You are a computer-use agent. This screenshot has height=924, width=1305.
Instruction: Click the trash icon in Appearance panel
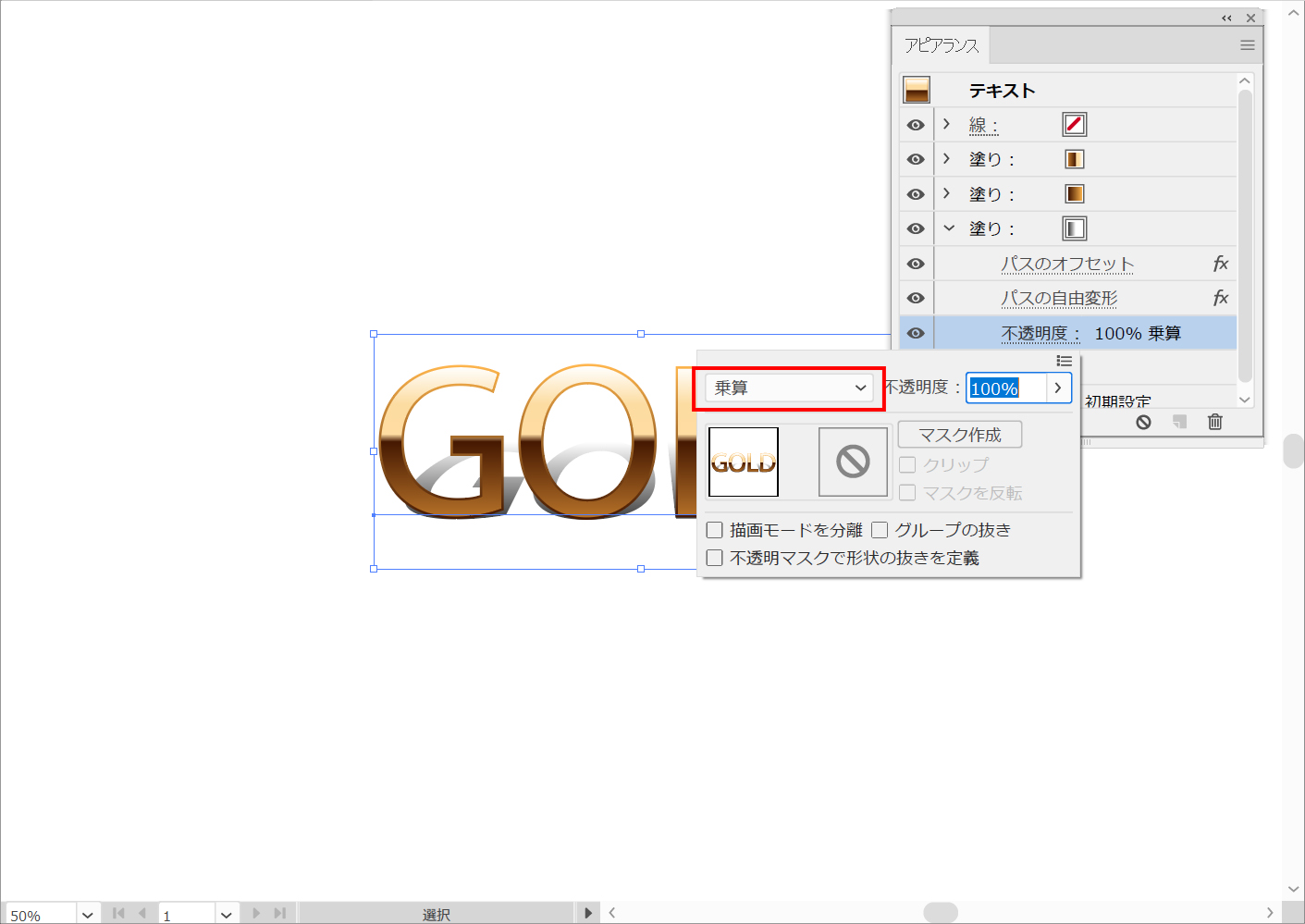[1214, 422]
